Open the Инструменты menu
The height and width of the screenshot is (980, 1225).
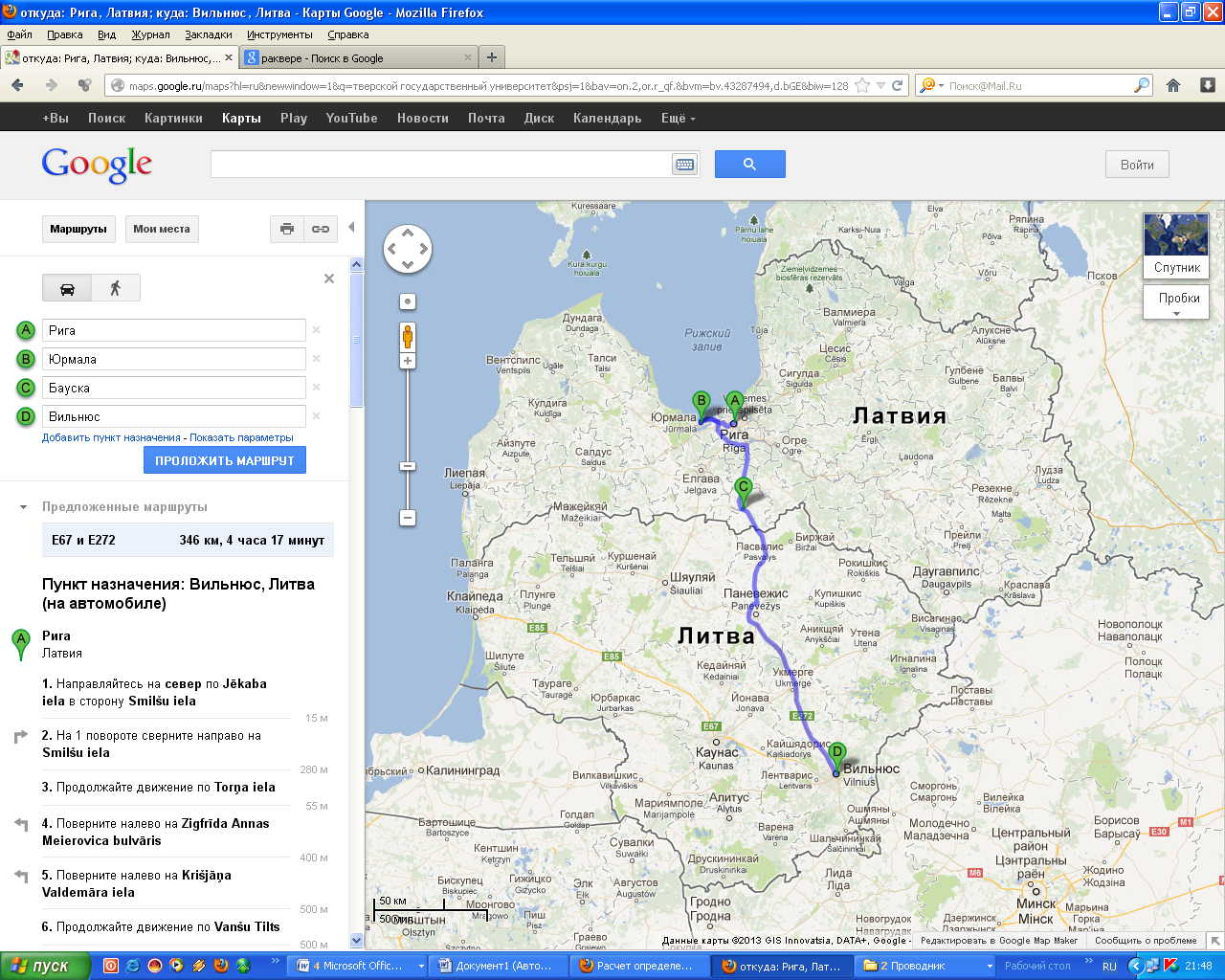point(279,34)
